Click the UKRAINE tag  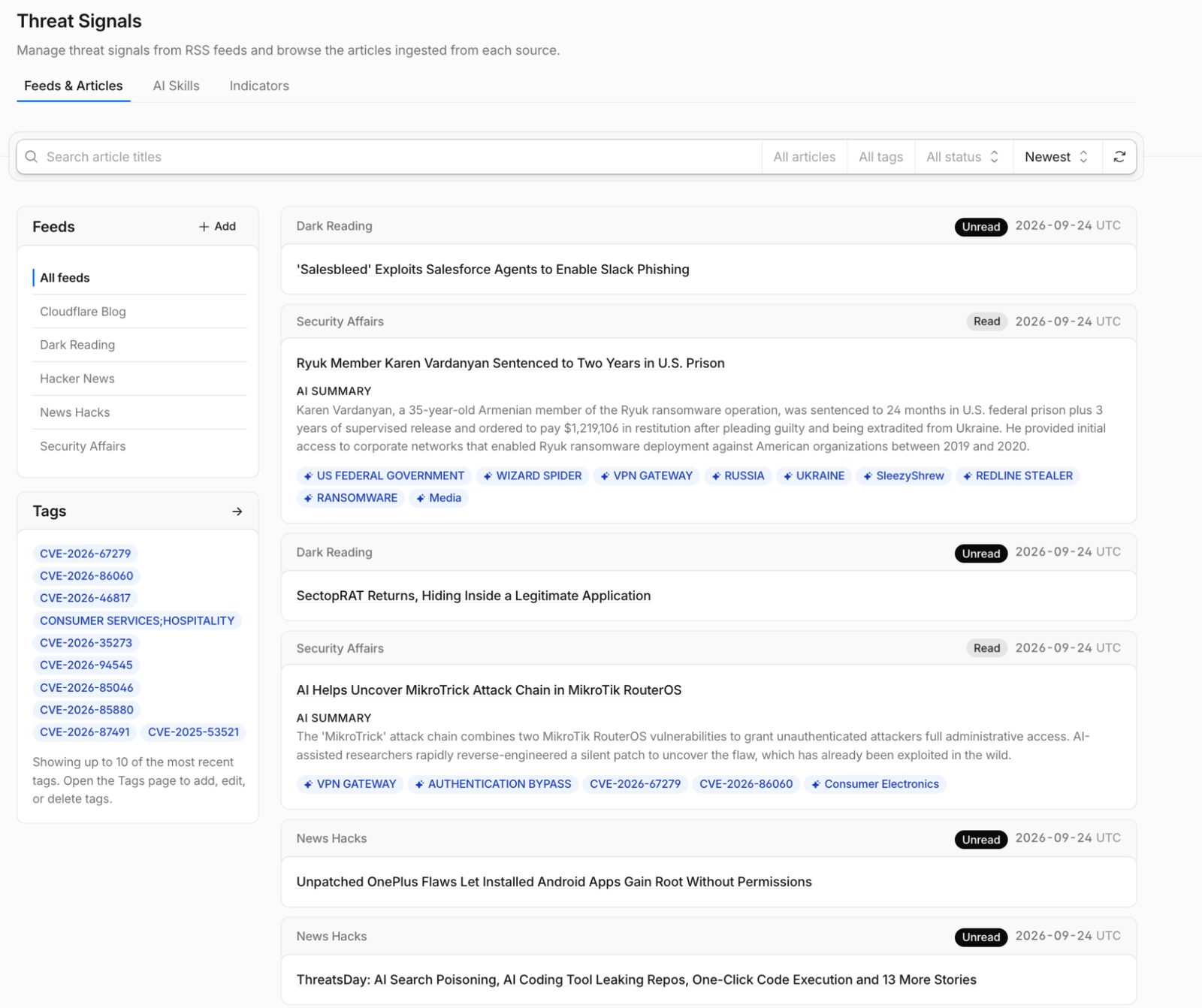click(814, 476)
